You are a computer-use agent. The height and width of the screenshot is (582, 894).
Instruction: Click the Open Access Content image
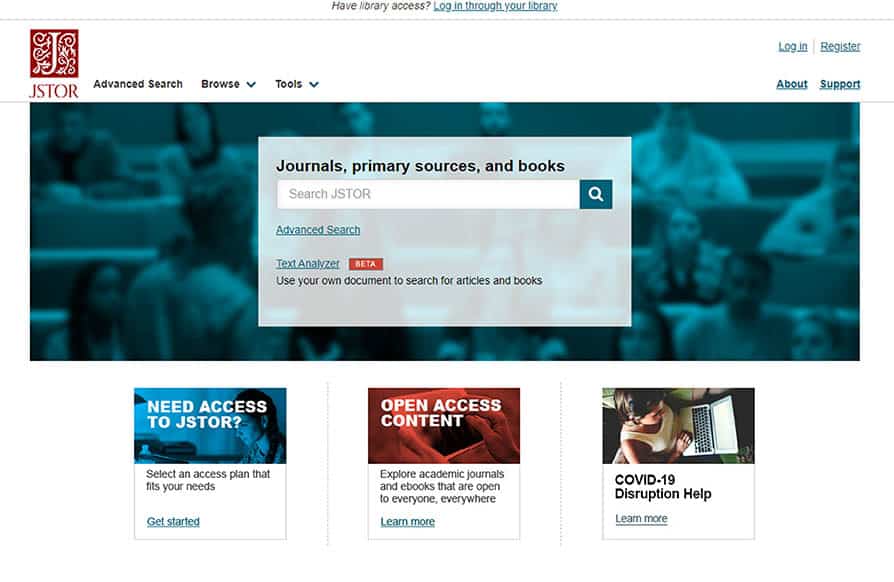(x=444, y=426)
